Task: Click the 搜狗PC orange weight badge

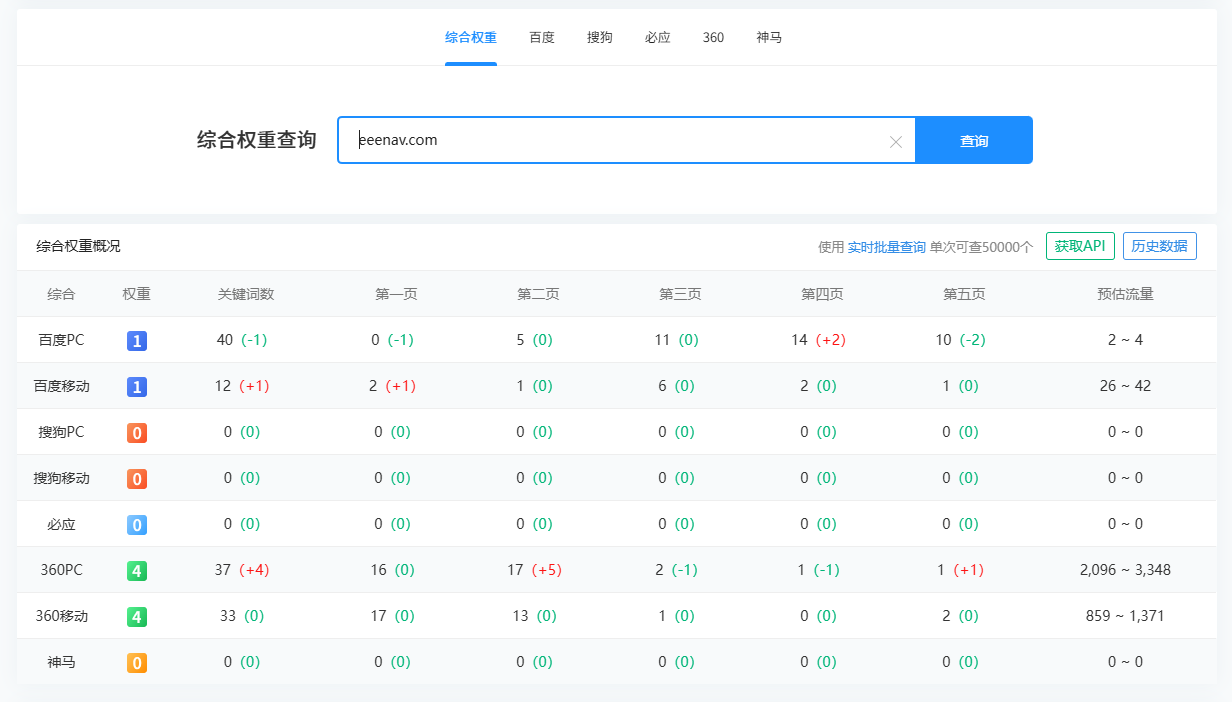Action: tap(137, 433)
